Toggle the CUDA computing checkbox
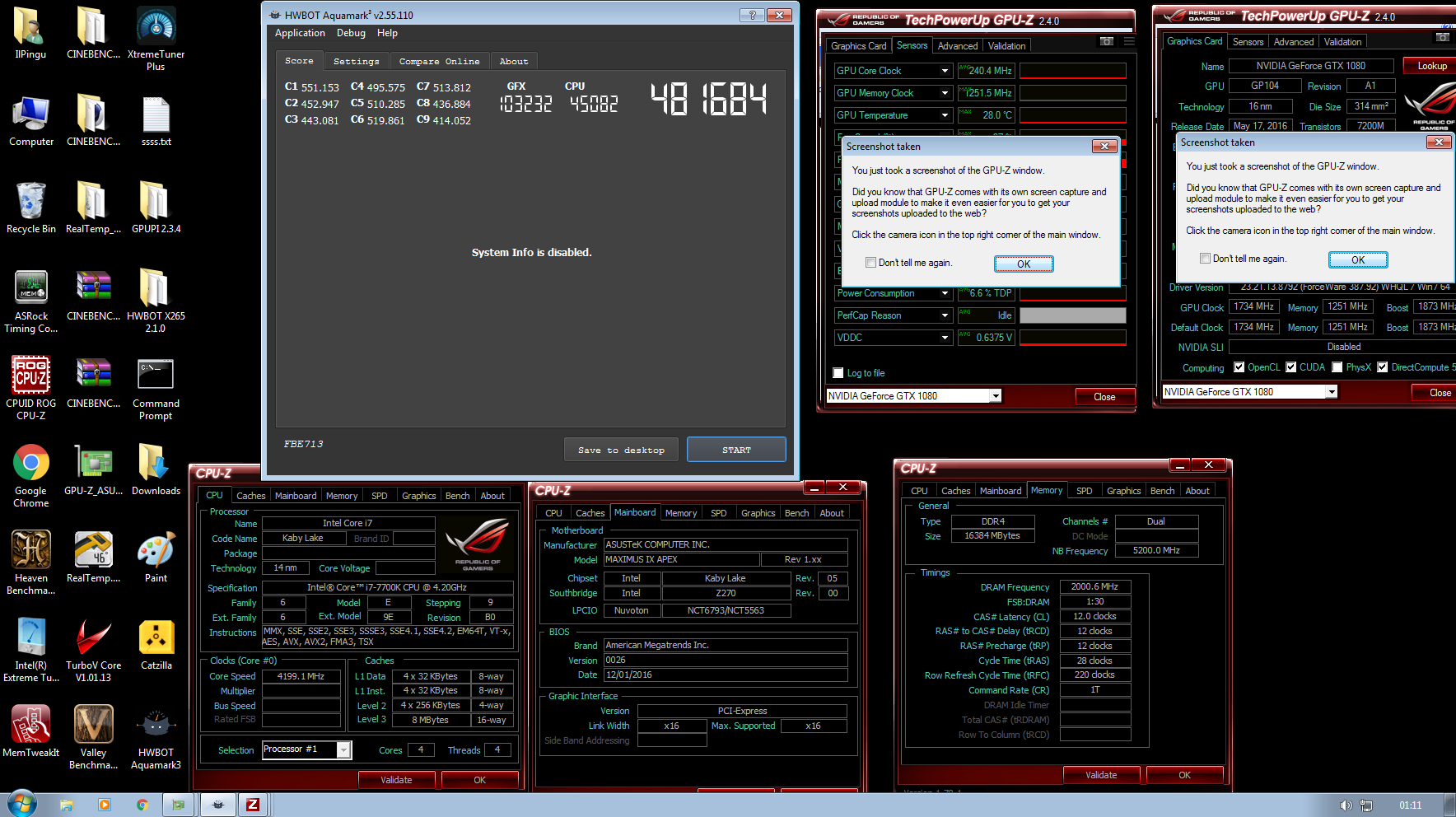The width and height of the screenshot is (1456, 817). [x=1291, y=367]
